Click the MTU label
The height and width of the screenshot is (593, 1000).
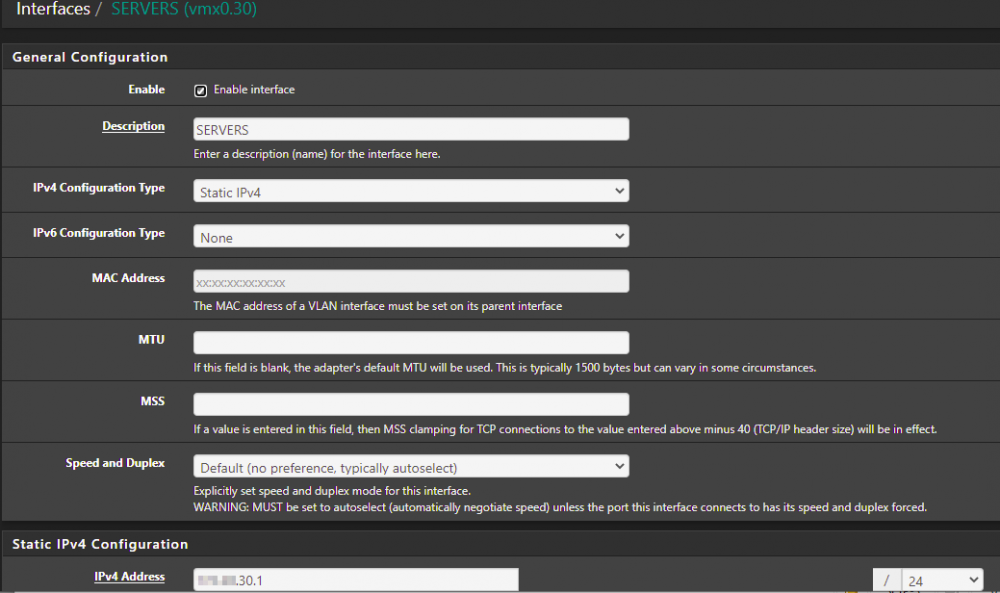151,340
